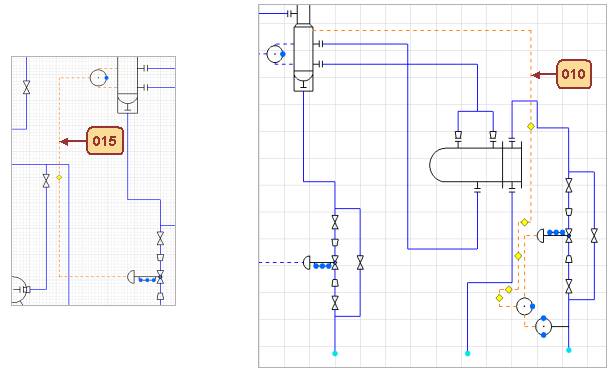The image size is (613, 369).
Task: Select the gate valve at top-left of left diagram
Action: pos(27,87)
